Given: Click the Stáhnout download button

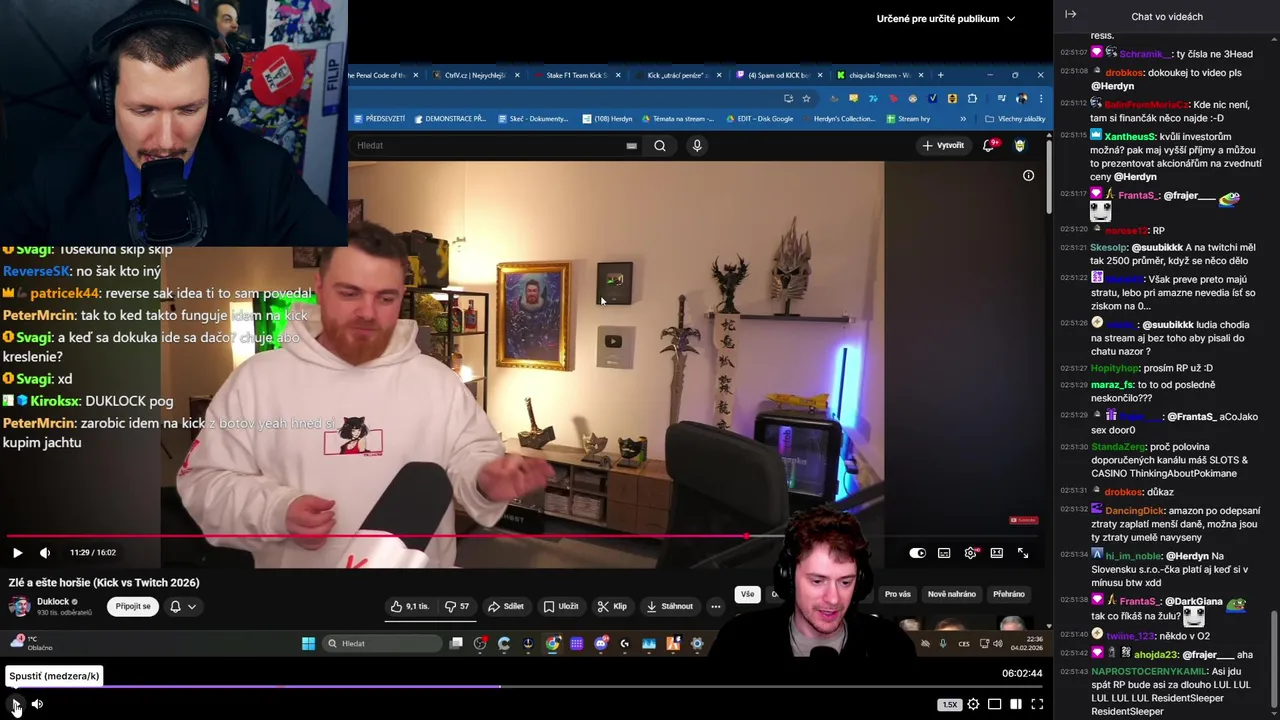Looking at the screenshot, I should click(670, 606).
